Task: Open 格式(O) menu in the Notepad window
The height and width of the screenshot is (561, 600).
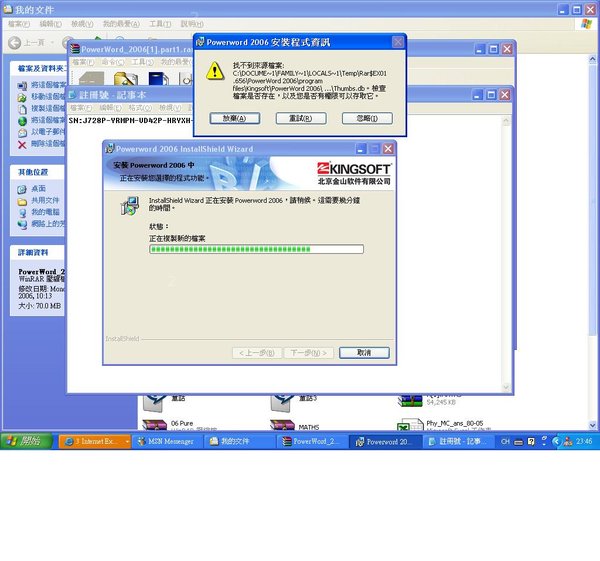Action: click(140, 108)
